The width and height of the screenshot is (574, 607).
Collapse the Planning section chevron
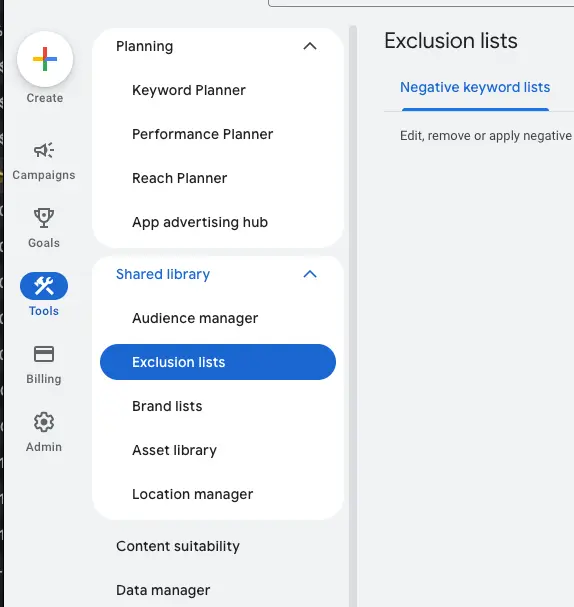[x=310, y=46]
